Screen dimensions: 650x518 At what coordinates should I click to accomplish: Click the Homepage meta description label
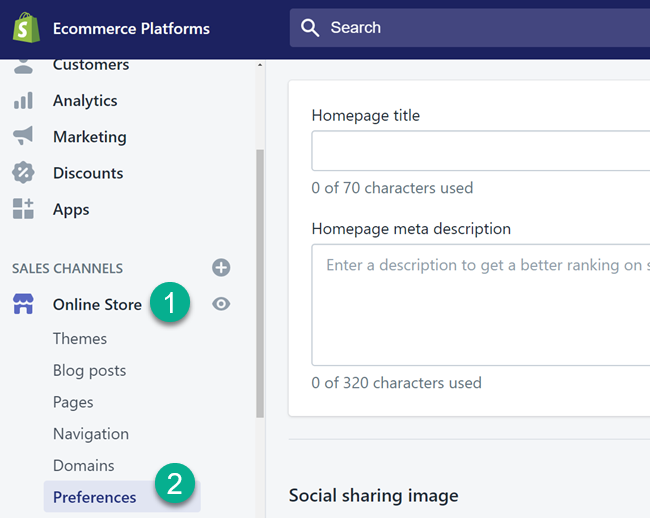[411, 229]
